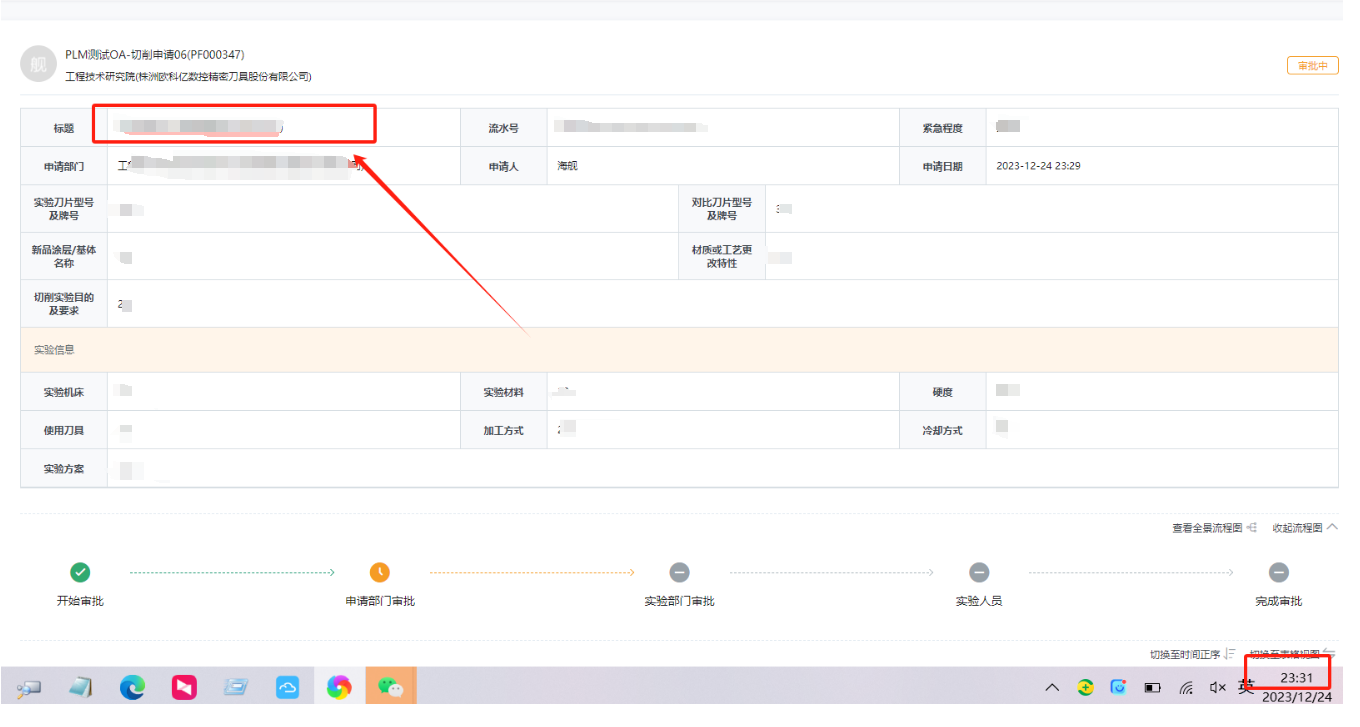
Task: Click the date value 2023-12-24 23:29
Action: (1038, 166)
